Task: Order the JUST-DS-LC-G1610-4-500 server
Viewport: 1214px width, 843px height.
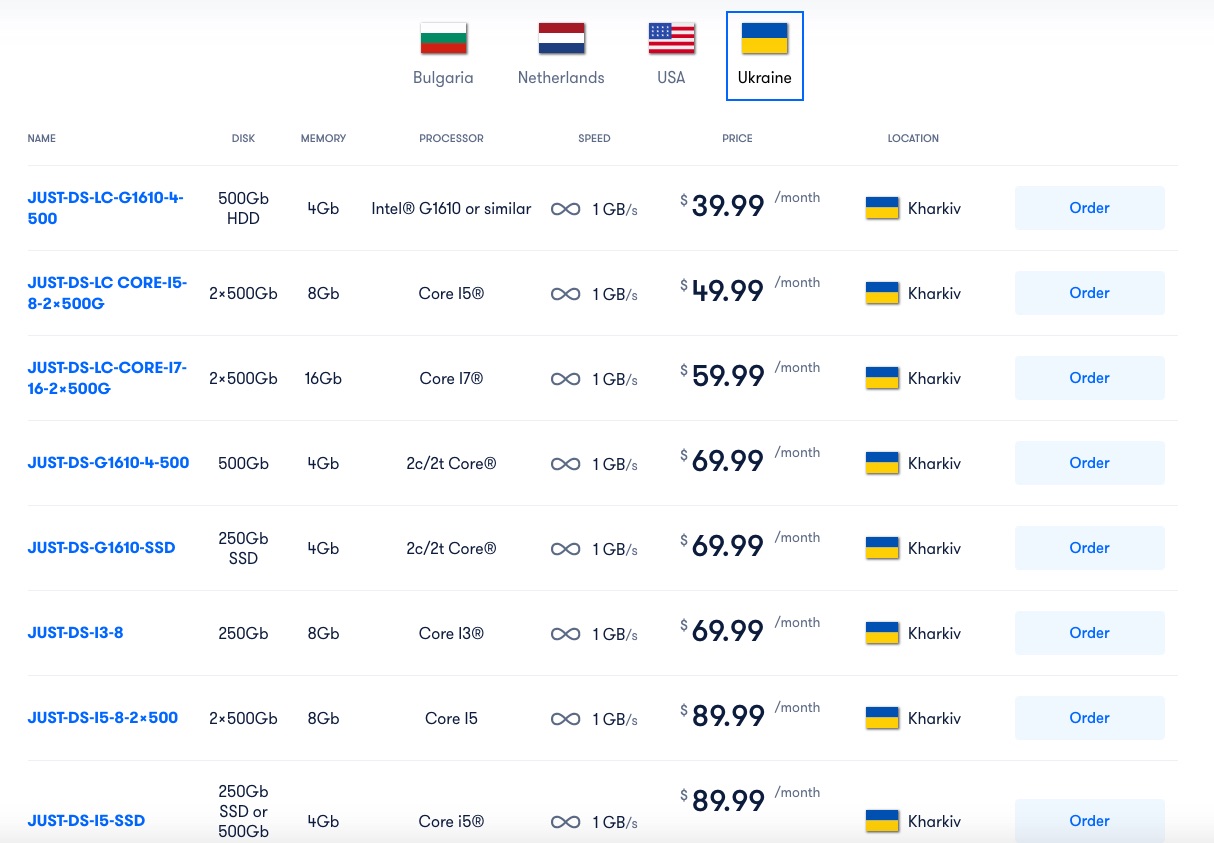Action: (x=1089, y=208)
